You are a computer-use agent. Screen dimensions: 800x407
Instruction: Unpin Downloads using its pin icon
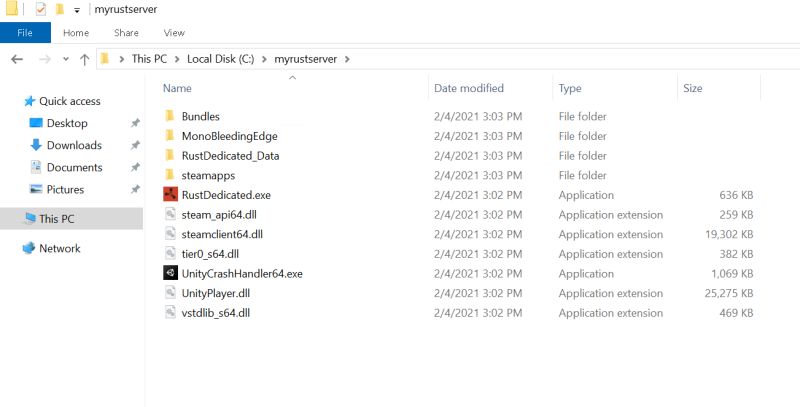(x=135, y=145)
